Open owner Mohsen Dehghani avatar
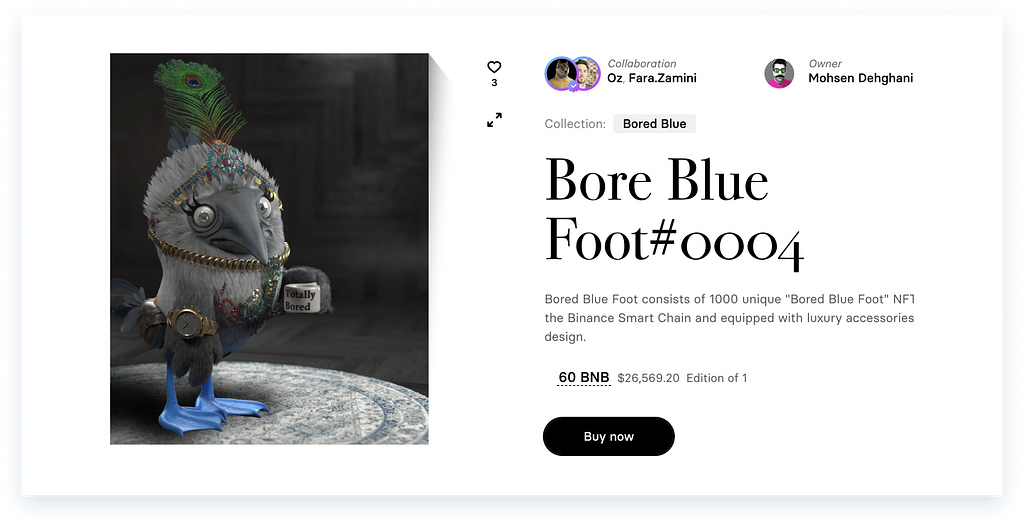1024x525 pixels. click(x=779, y=73)
